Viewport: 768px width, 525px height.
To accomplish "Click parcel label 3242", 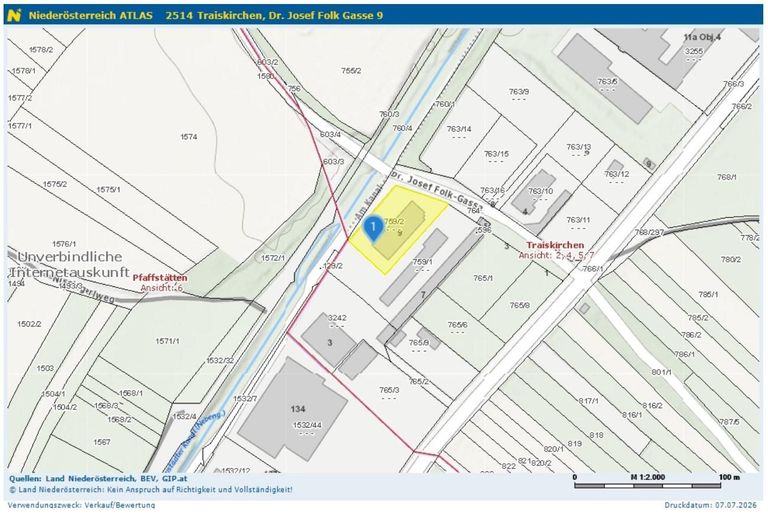I will (336, 317).
